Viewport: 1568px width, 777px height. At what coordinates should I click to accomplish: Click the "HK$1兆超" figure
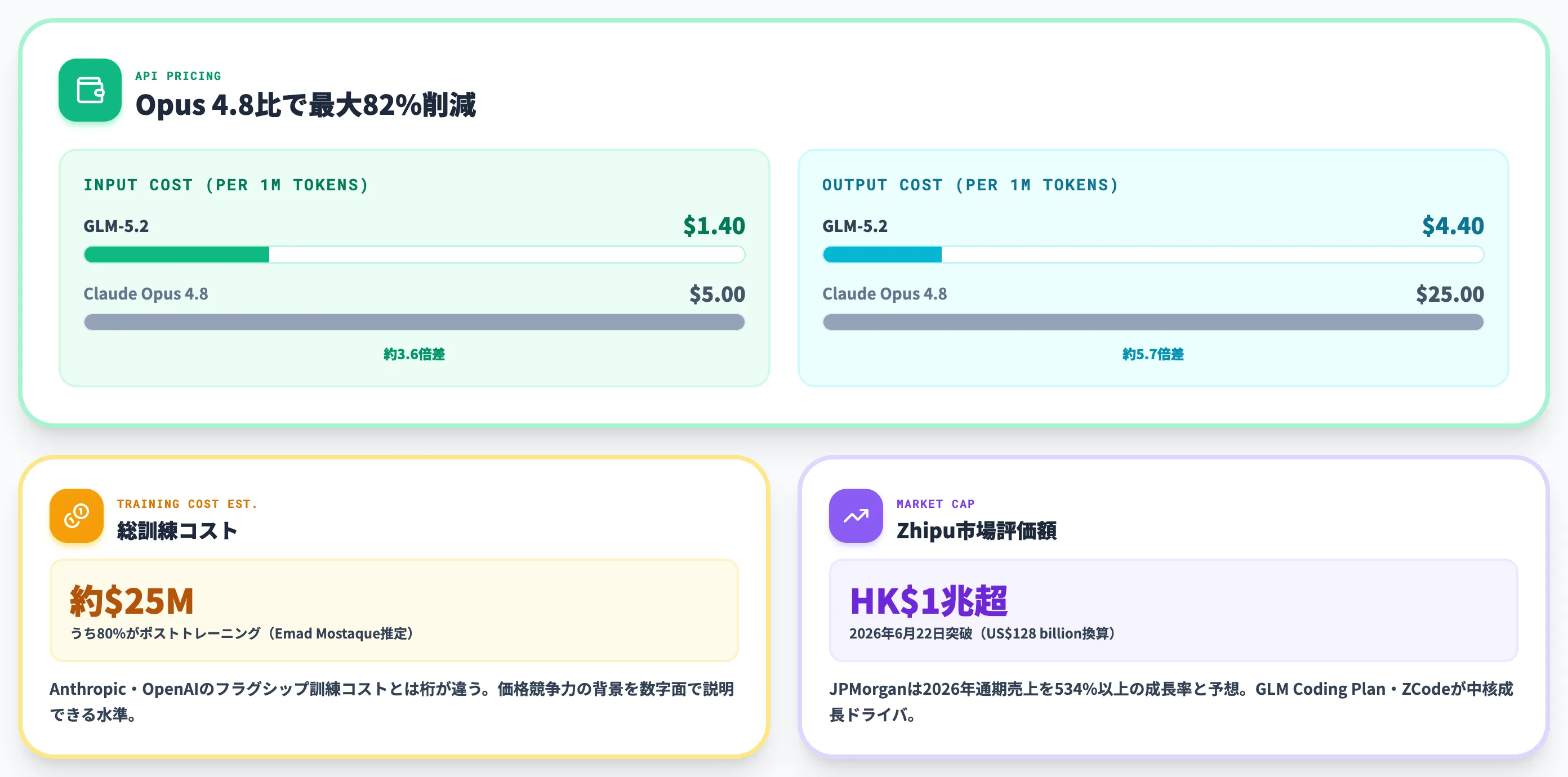[x=928, y=601]
